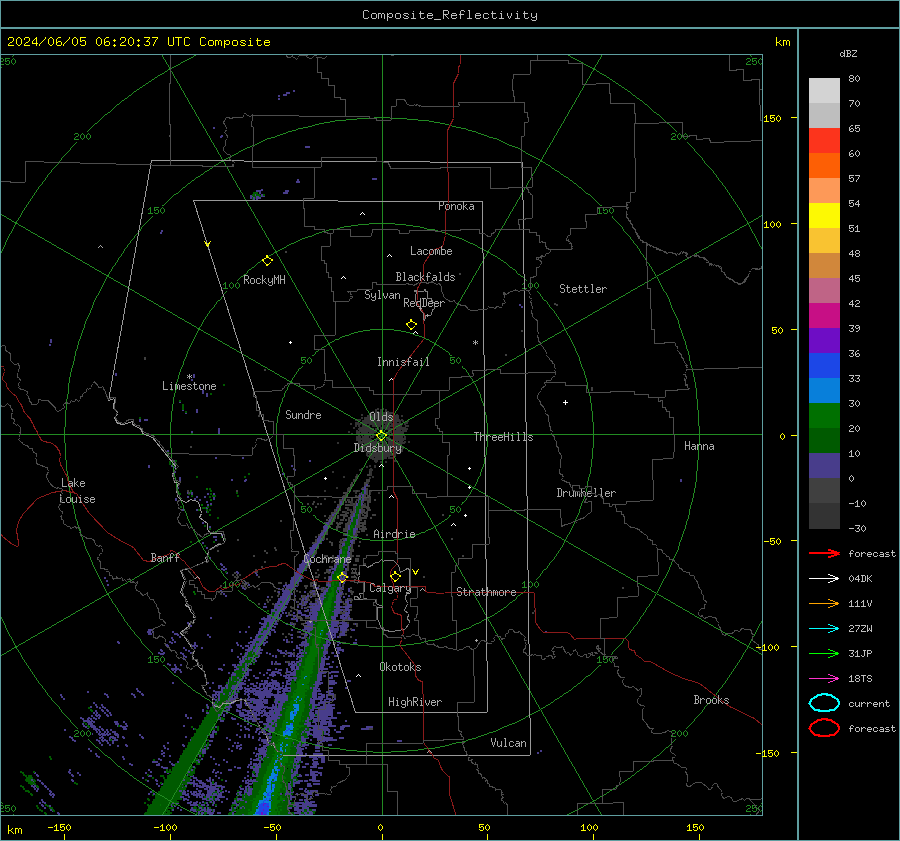Click the magenta 18TS arrow icon
Image resolution: width=900 pixels, height=841 pixels.
pos(824,678)
